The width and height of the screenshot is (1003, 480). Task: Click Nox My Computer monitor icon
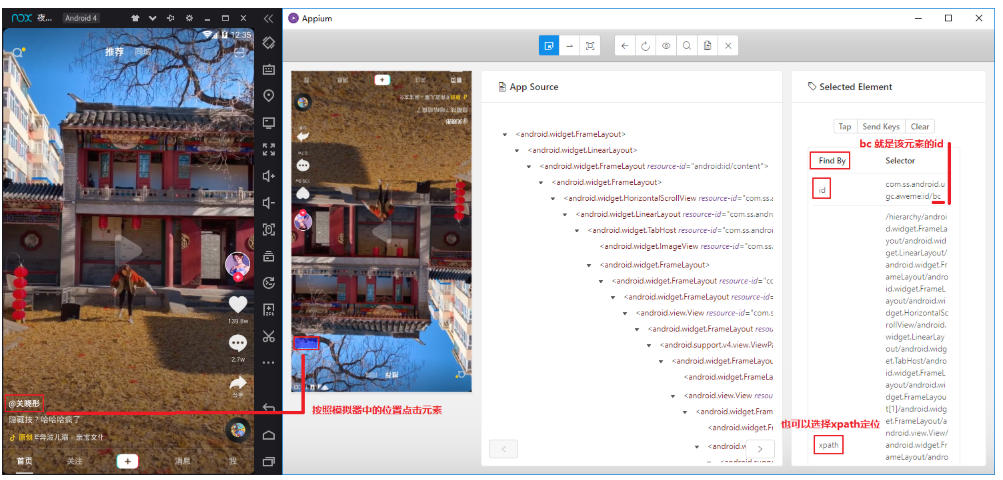pos(269,123)
